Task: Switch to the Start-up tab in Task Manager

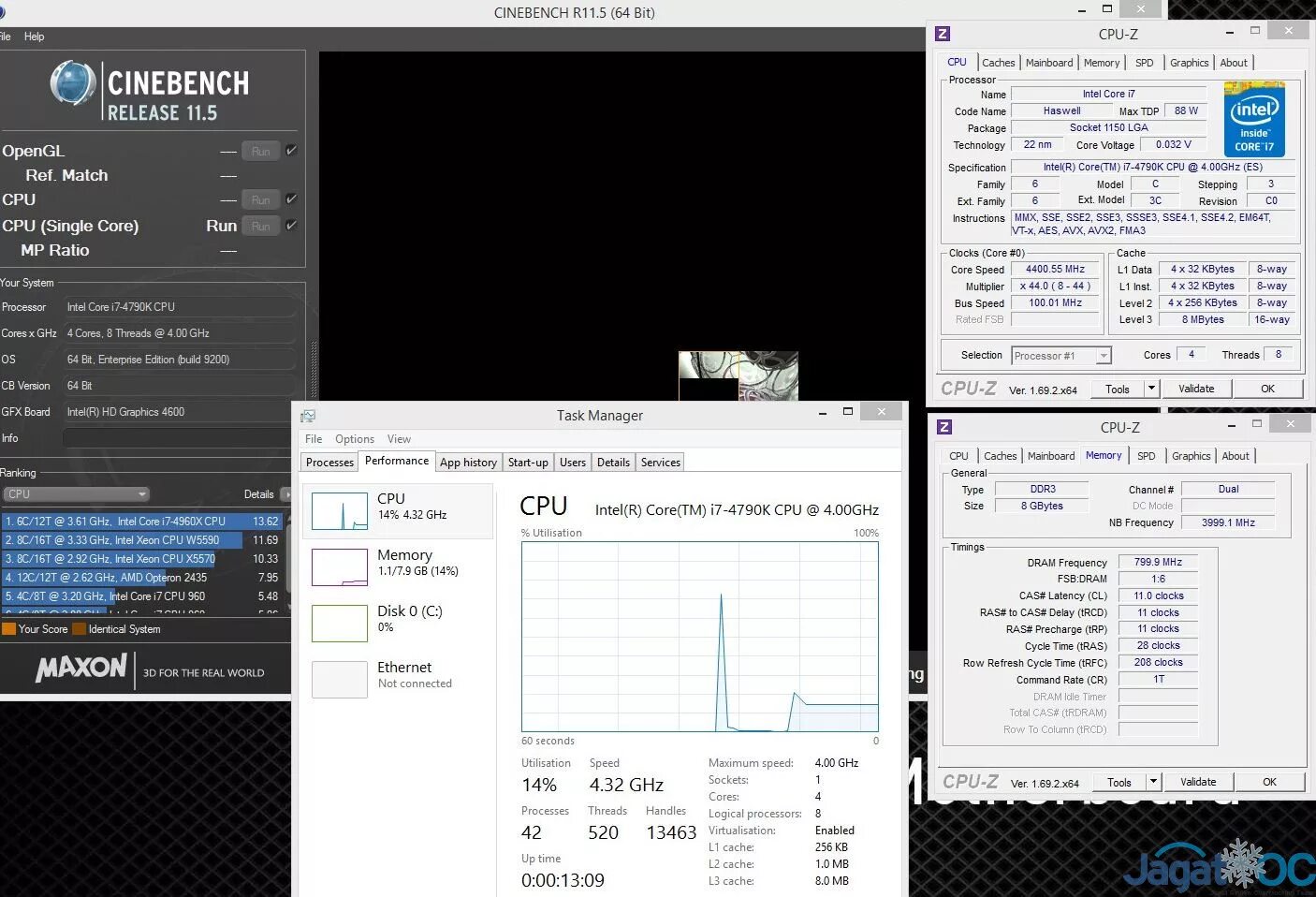Action: point(528,463)
